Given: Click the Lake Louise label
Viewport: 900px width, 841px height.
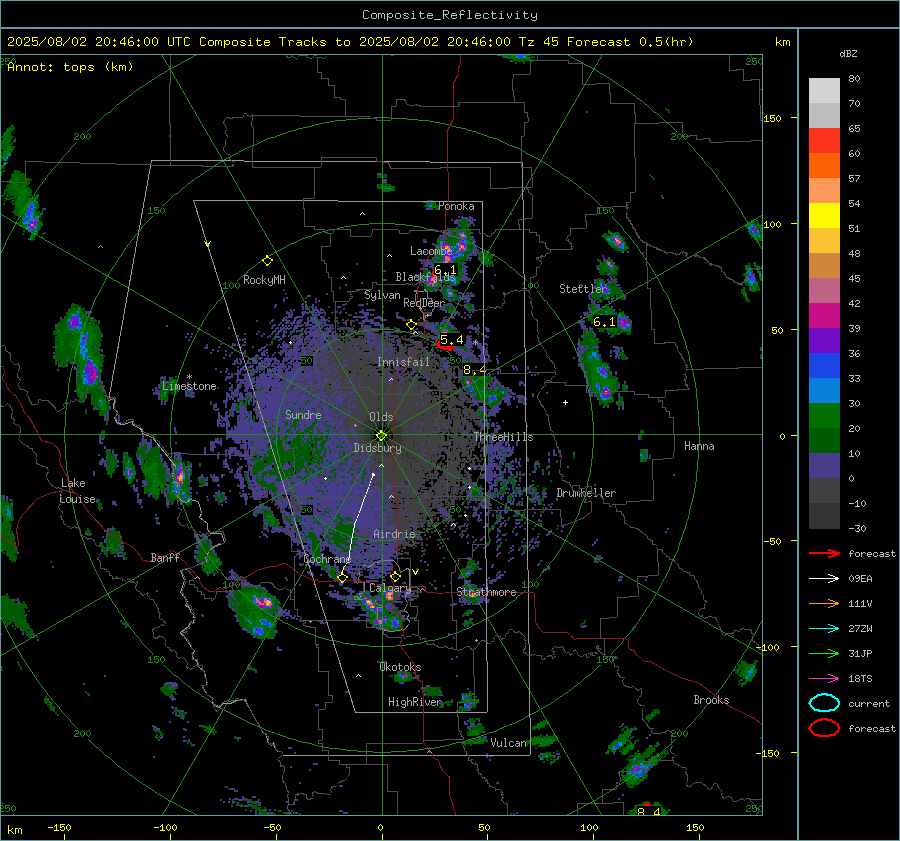Looking at the screenshot, I should point(78,491).
